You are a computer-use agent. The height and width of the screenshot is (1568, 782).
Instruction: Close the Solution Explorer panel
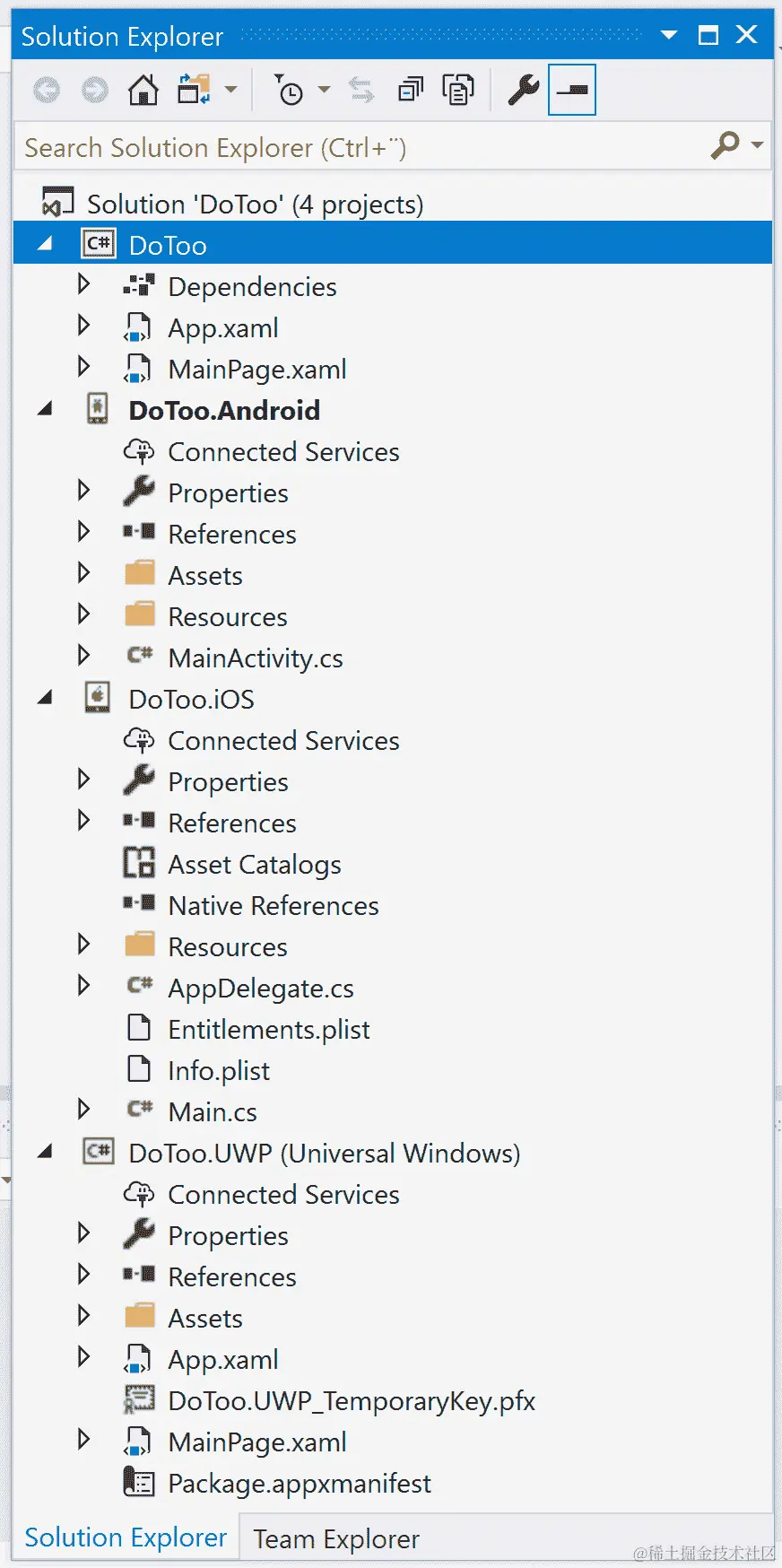(x=746, y=35)
